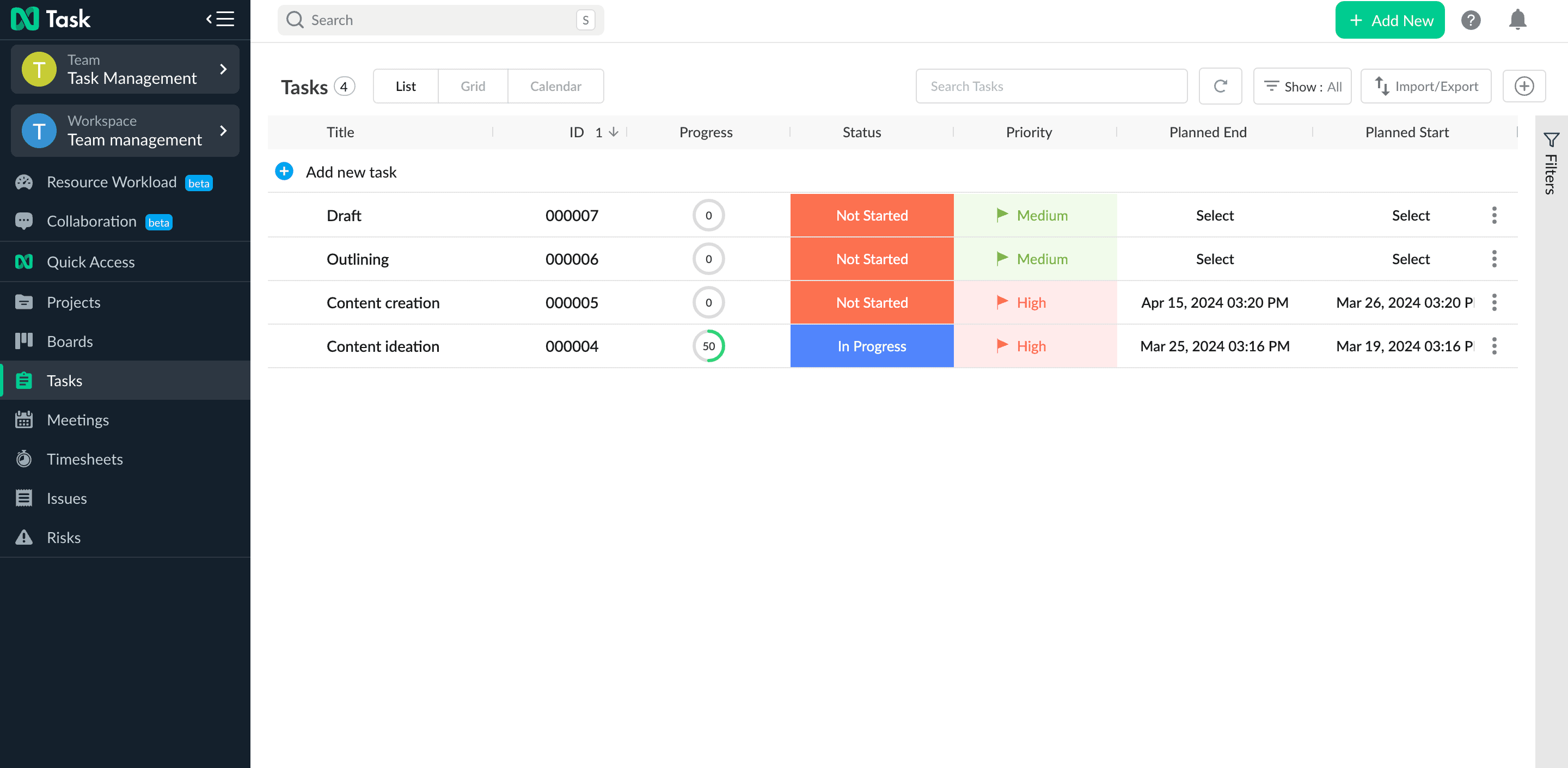Click the Planned End date Apr 15, 2024
Viewport: 1568px width, 768px height.
(1214, 303)
